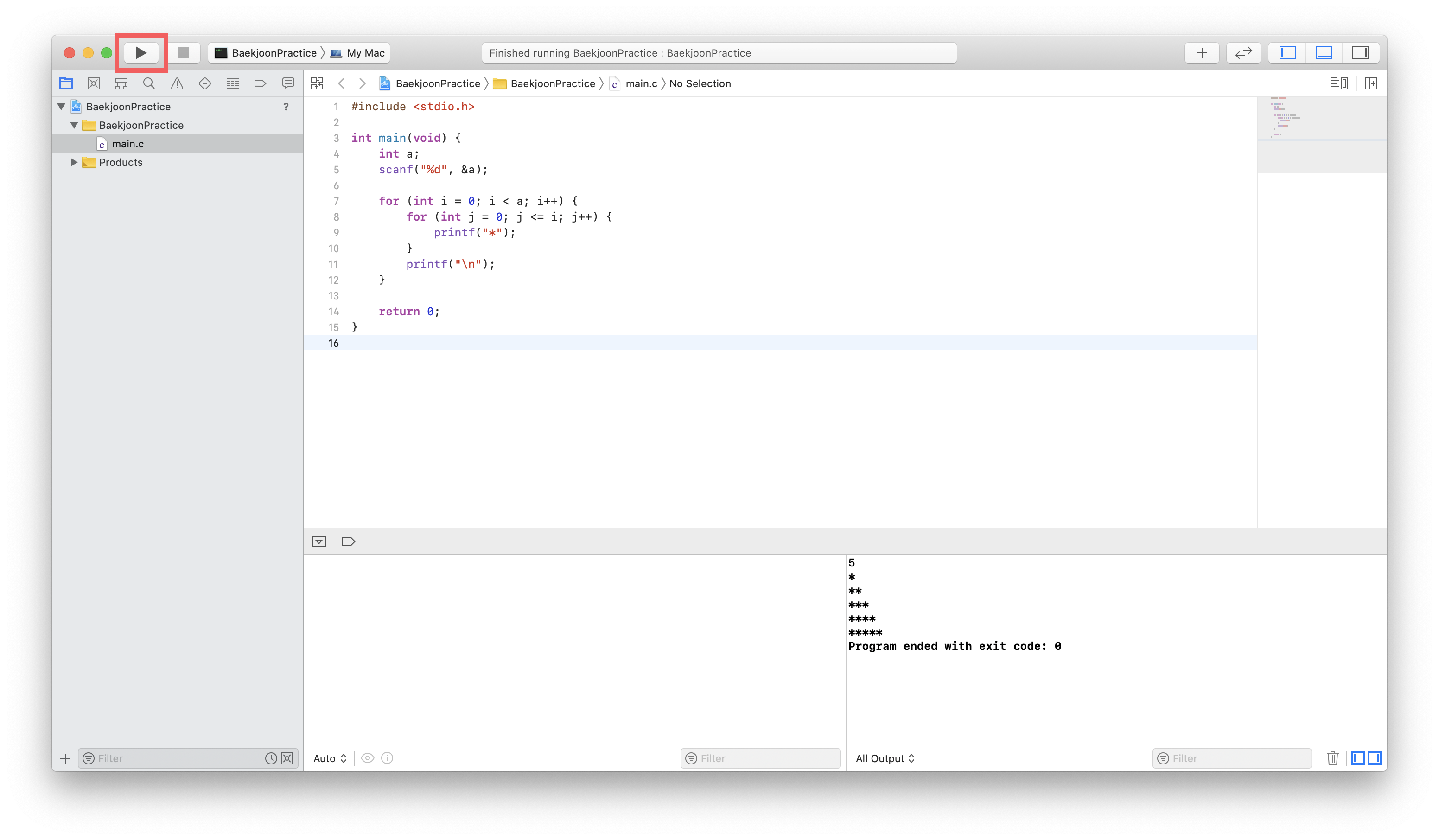Open the All Output dropdown

click(885, 758)
